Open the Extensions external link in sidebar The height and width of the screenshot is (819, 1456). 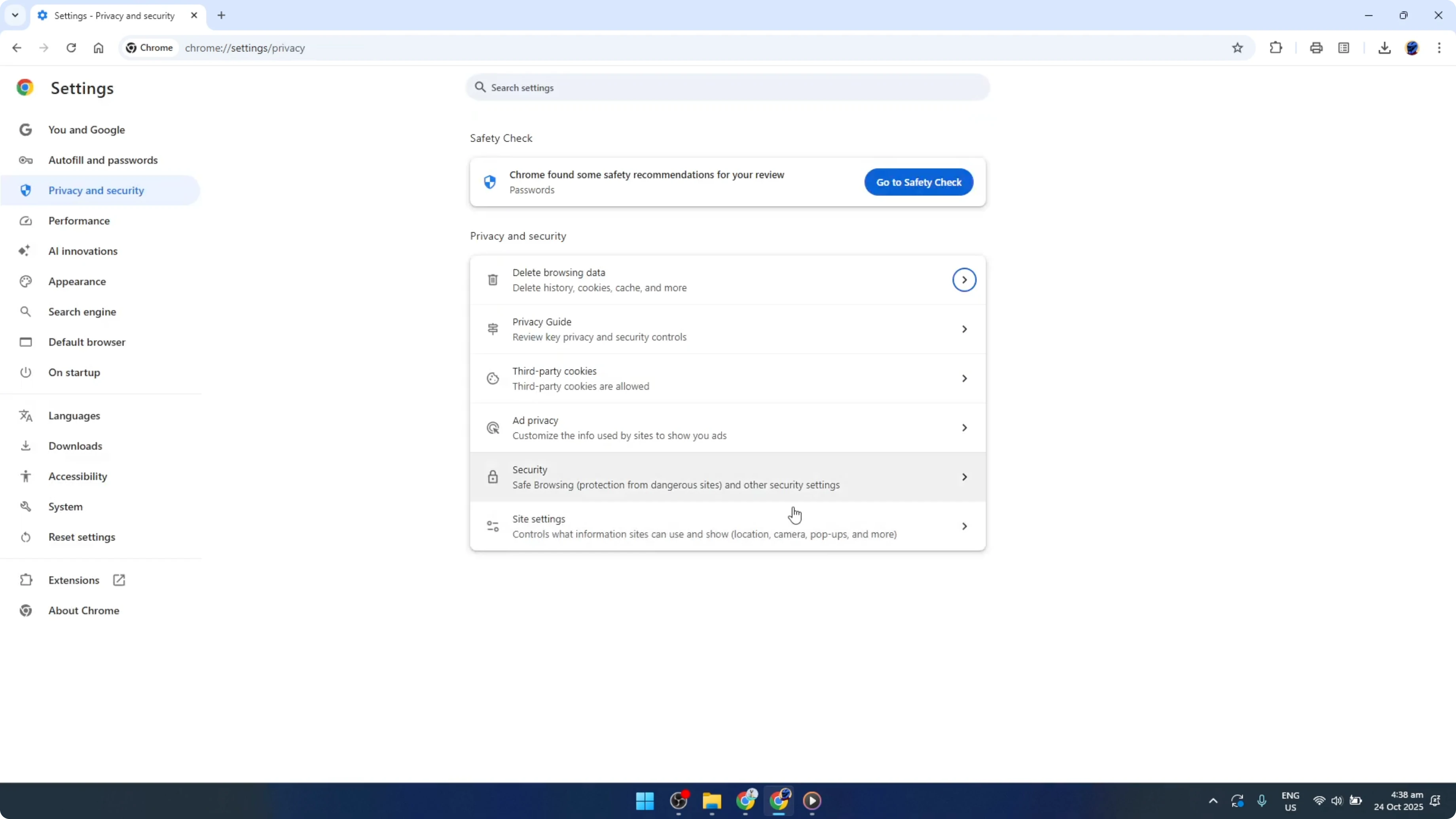pyautogui.click(x=119, y=580)
